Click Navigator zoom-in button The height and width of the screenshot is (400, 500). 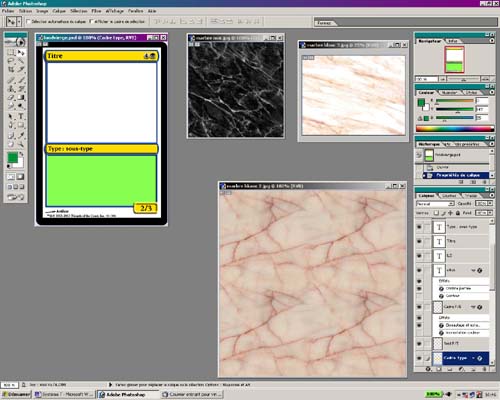486,79
